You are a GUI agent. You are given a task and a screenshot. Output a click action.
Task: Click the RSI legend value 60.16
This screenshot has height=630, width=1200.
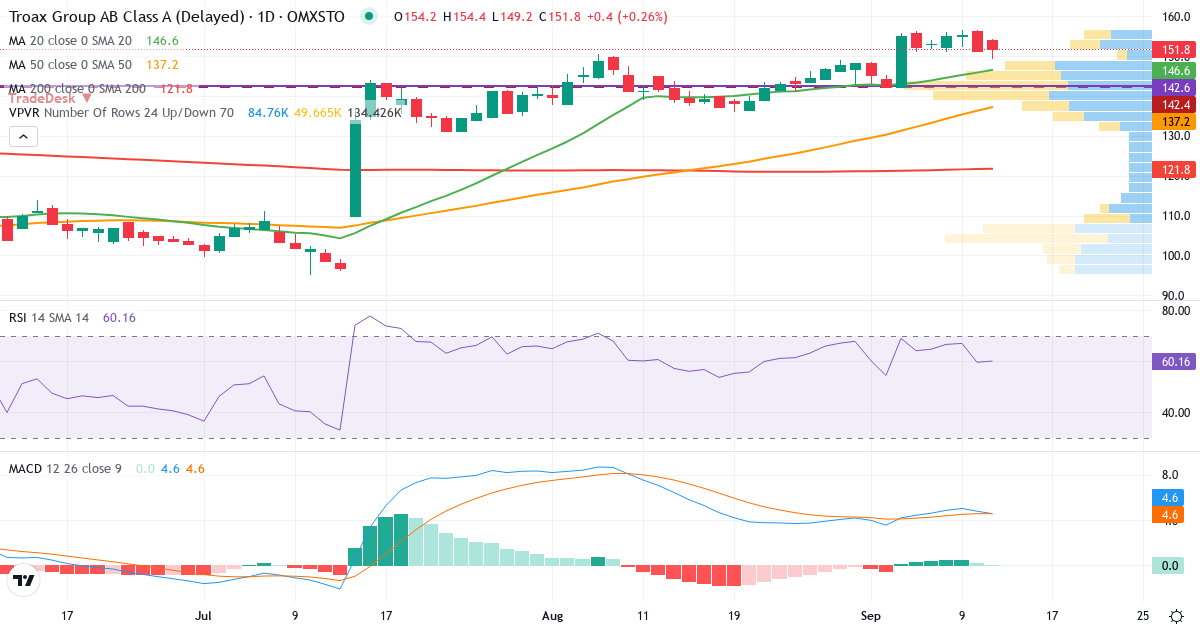[x=119, y=318]
